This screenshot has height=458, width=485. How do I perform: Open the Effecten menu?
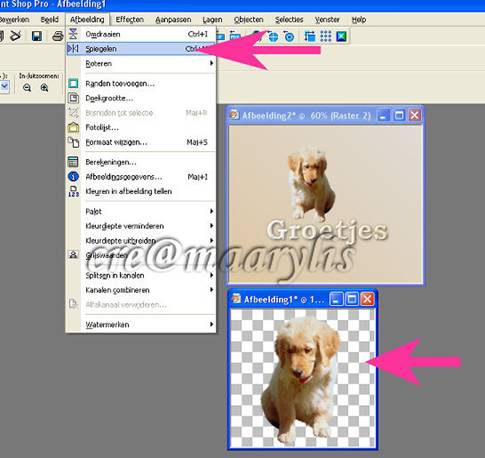click(x=130, y=20)
